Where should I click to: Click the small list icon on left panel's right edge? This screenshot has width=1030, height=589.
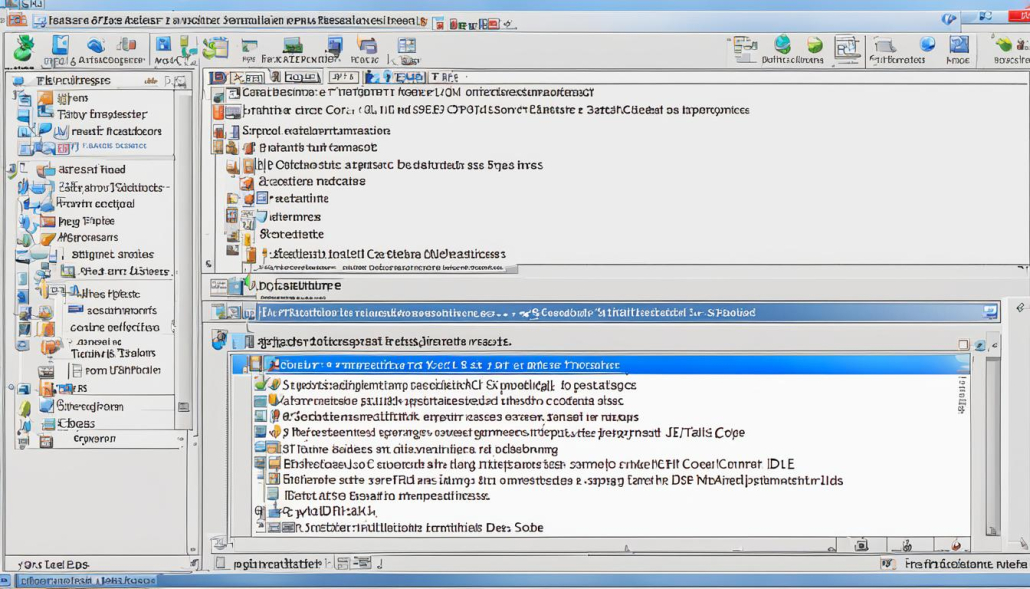(183, 407)
